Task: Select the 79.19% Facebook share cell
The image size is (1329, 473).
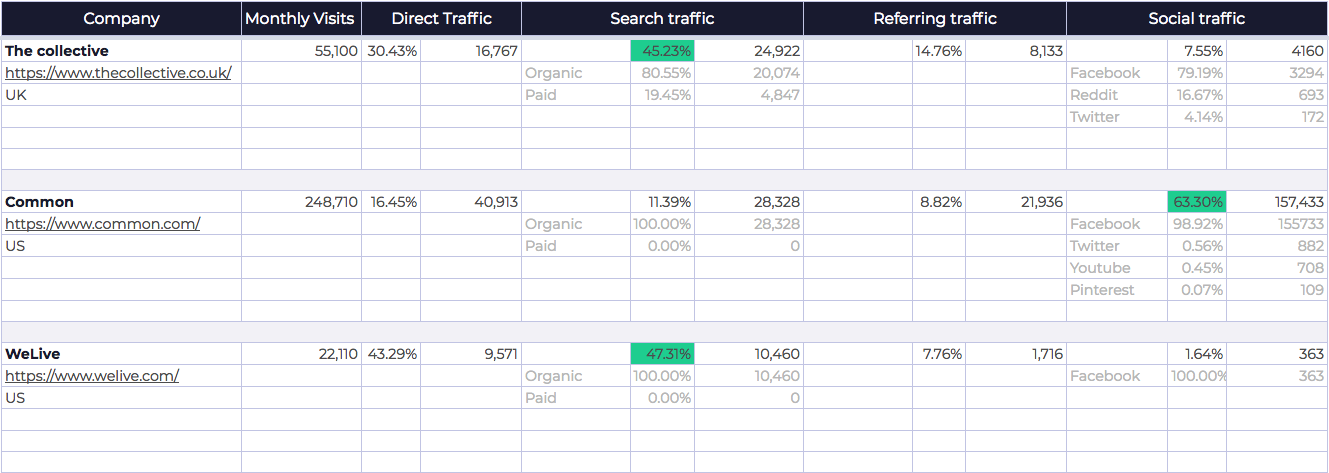Action: (x=1197, y=73)
